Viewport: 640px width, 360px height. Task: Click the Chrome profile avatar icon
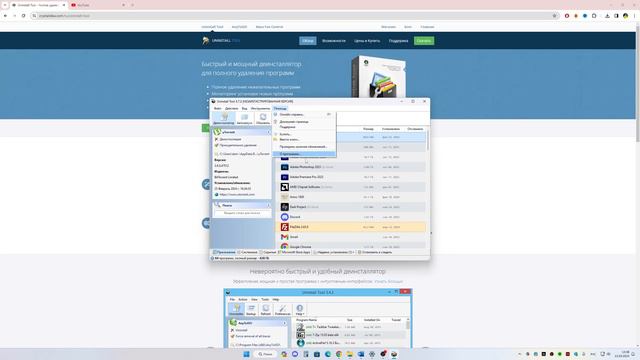point(625,16)
